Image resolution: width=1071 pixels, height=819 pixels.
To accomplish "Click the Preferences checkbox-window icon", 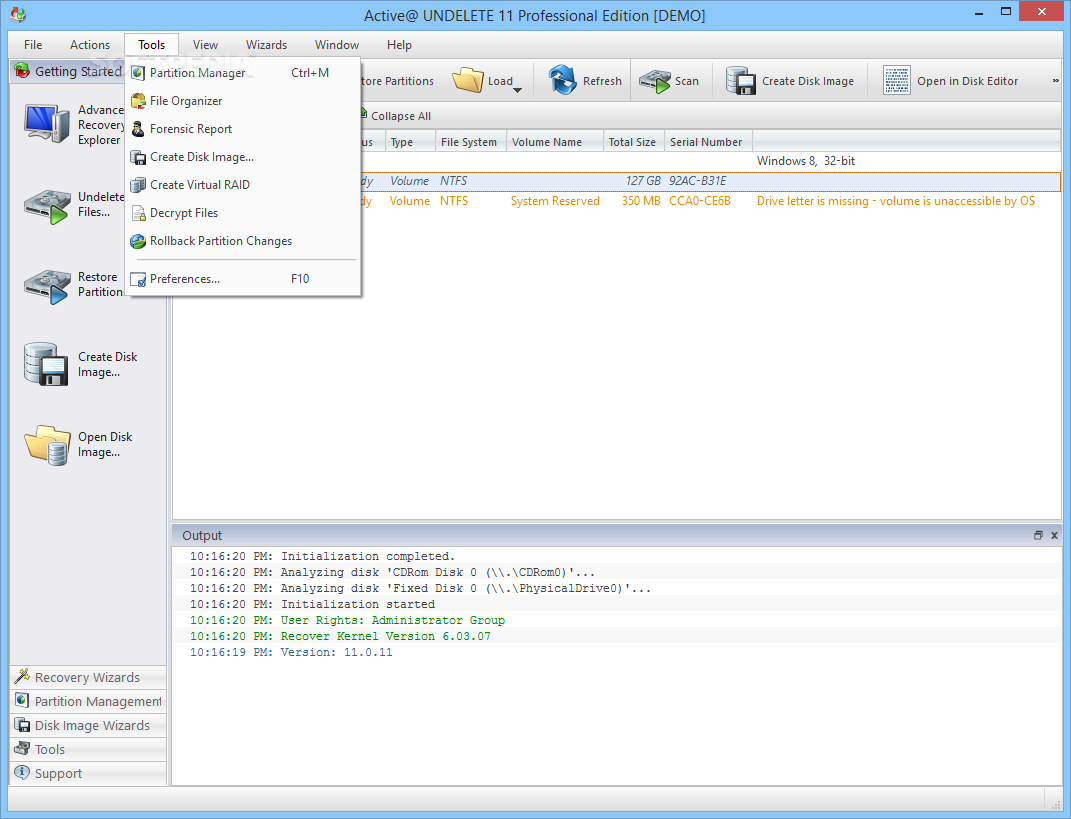I will point(138,279).
